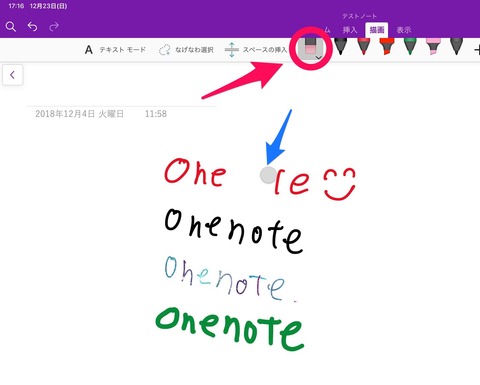The height and width of the screenshot is (385, 480).
Task: Open the 挿入 tab
Action: 350,30
